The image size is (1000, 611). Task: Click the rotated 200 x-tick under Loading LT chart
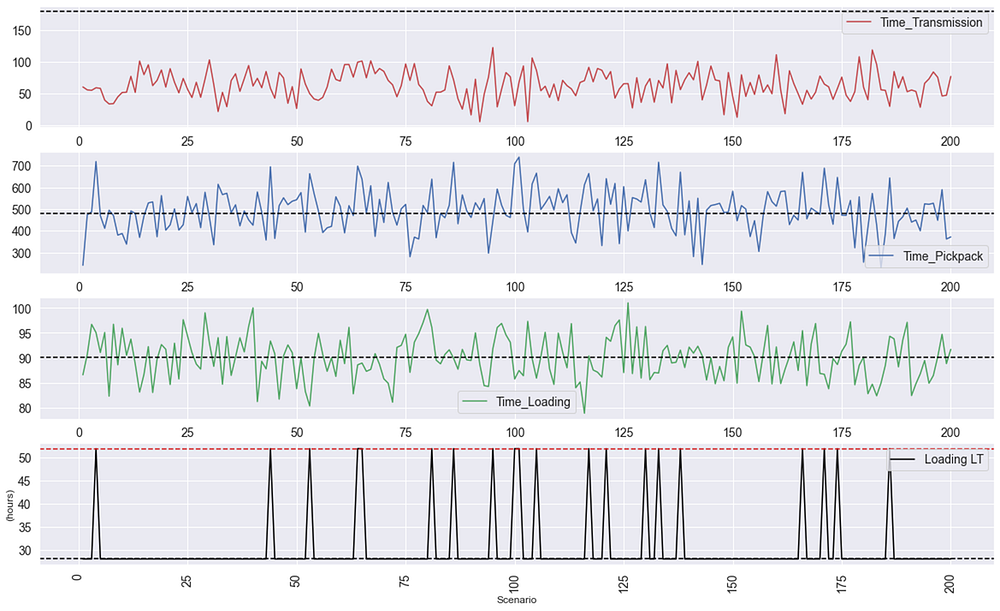pyautogui.click(x=949, y=584)
